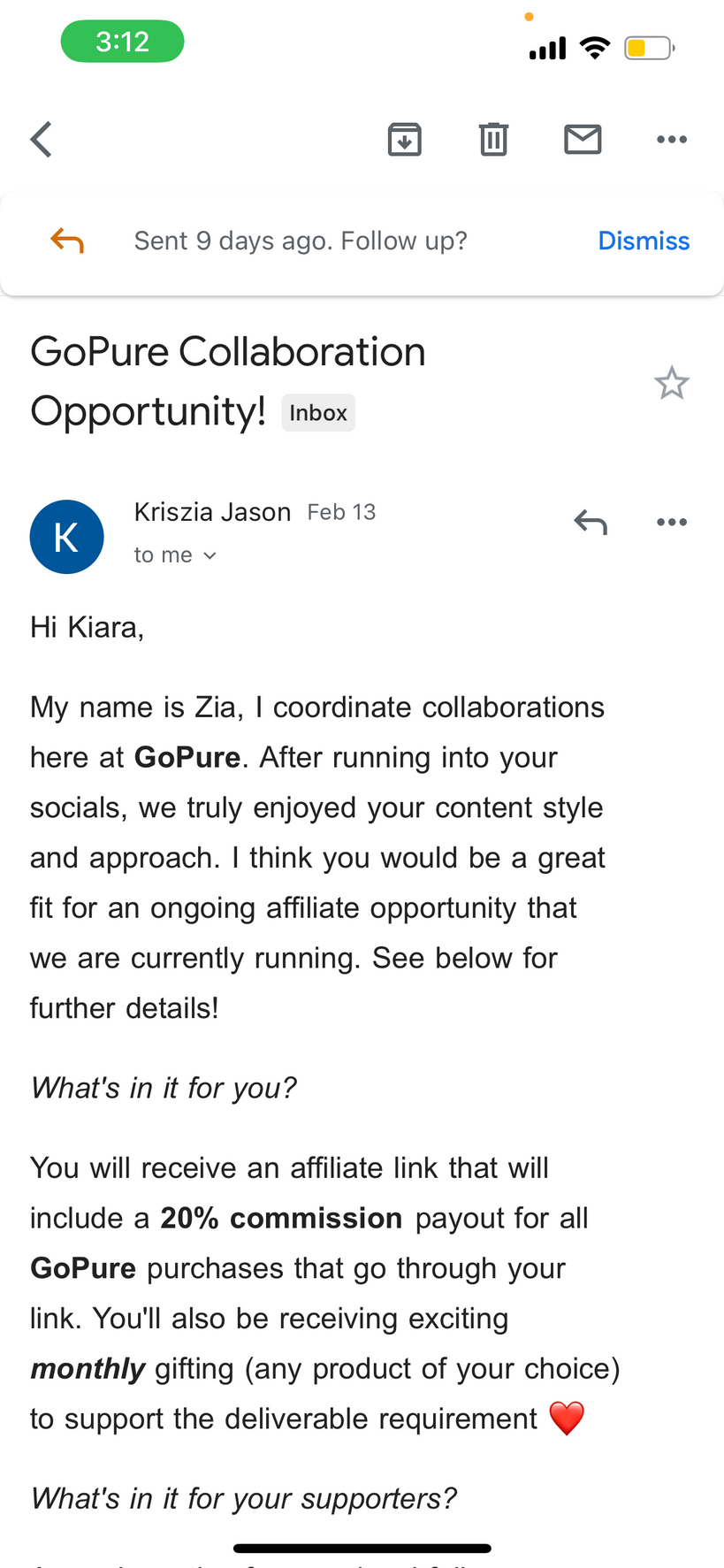Tap the Feb 13 date stamp
This screenshot has height=1568, width=724.
(341, 512)
